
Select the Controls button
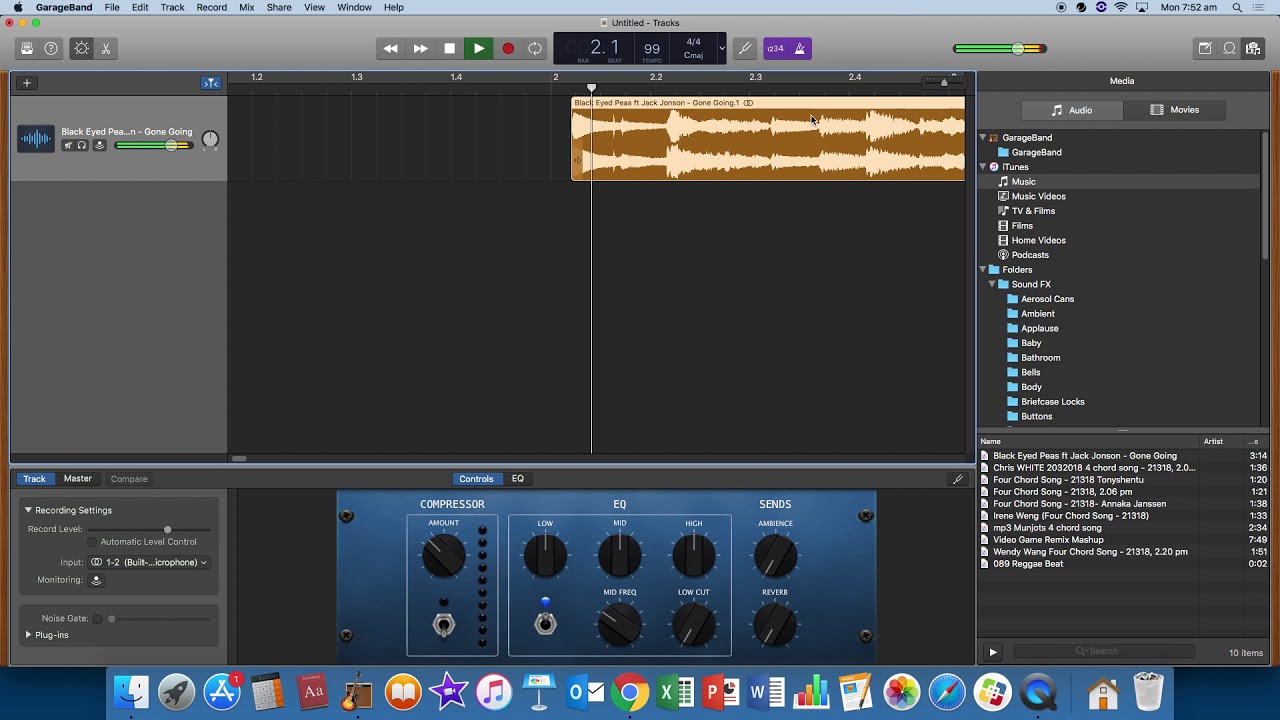click(476, 479)
